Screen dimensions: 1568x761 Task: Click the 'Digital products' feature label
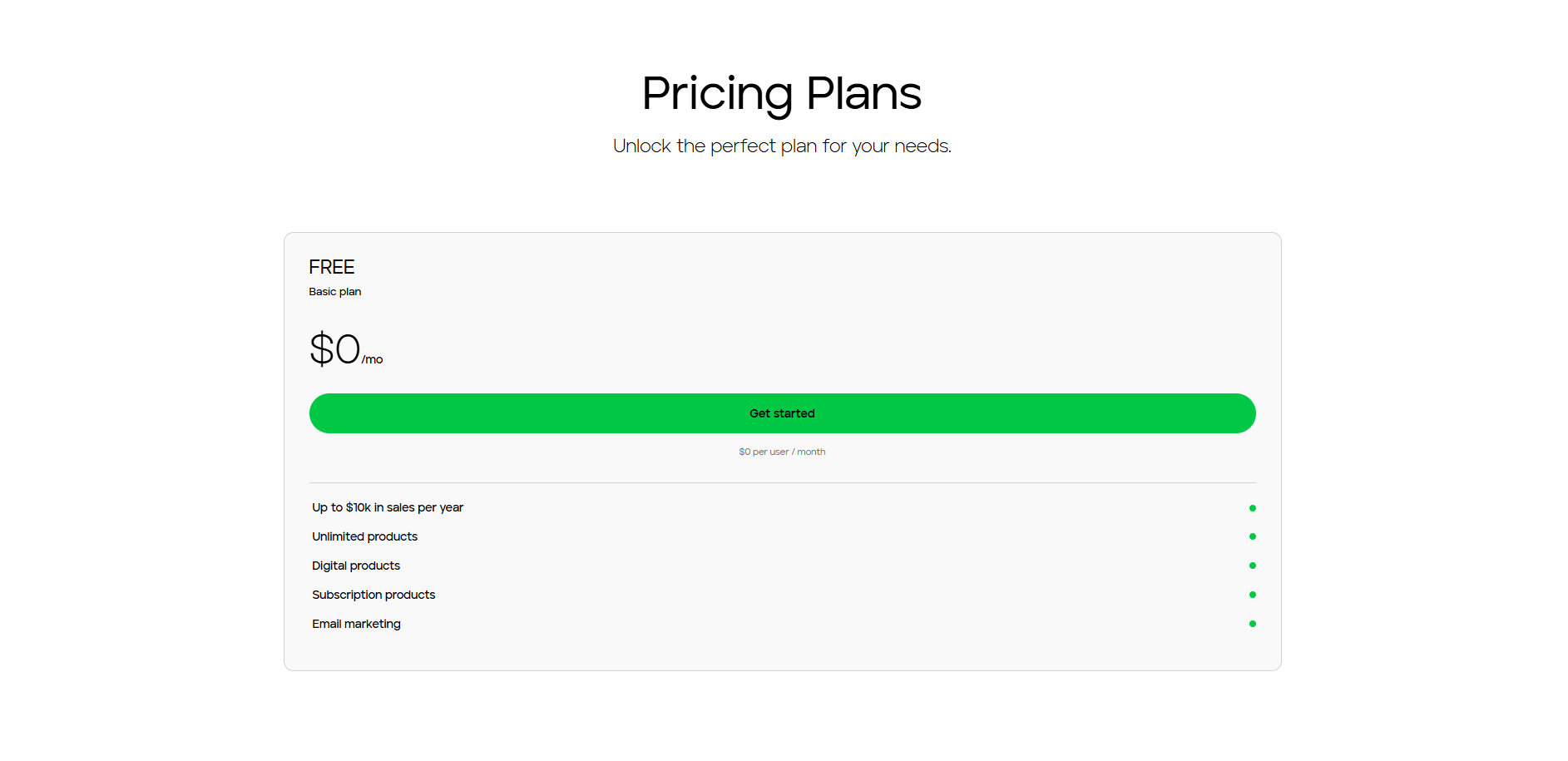pos(356,566)
